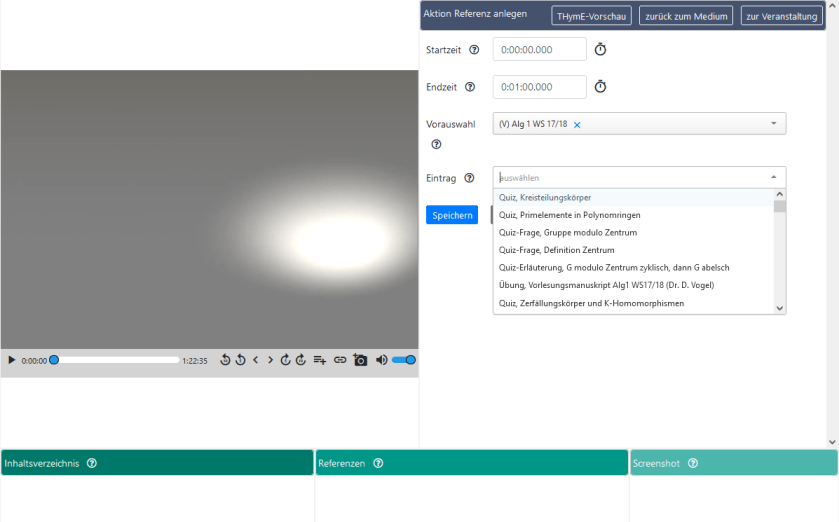Click the link/reference icon in player bar
Screen dimensions: 839x522
point(340,360)
